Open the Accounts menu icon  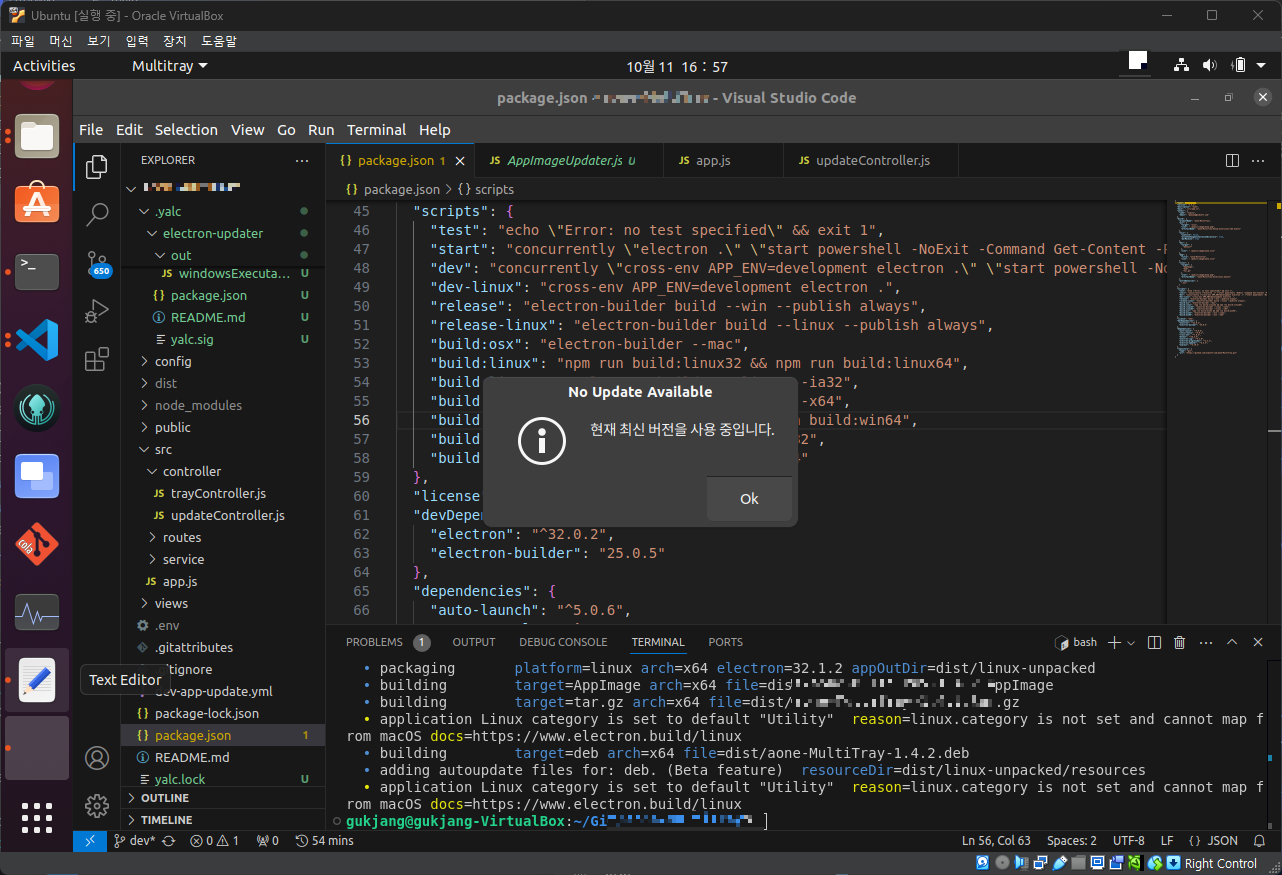97,758
